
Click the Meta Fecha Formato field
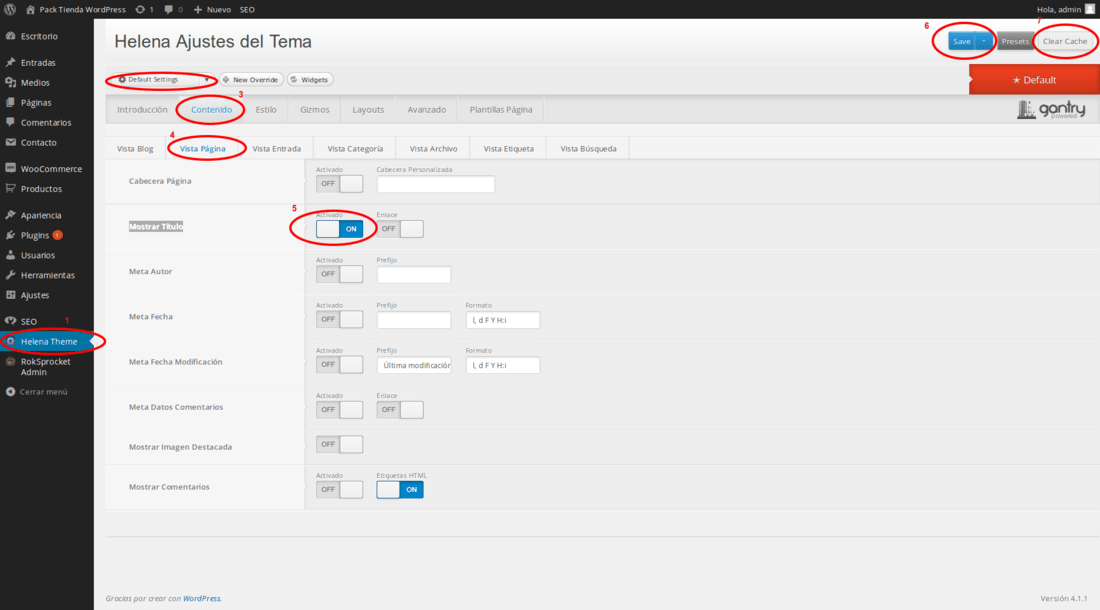click(x=503, y=320)
